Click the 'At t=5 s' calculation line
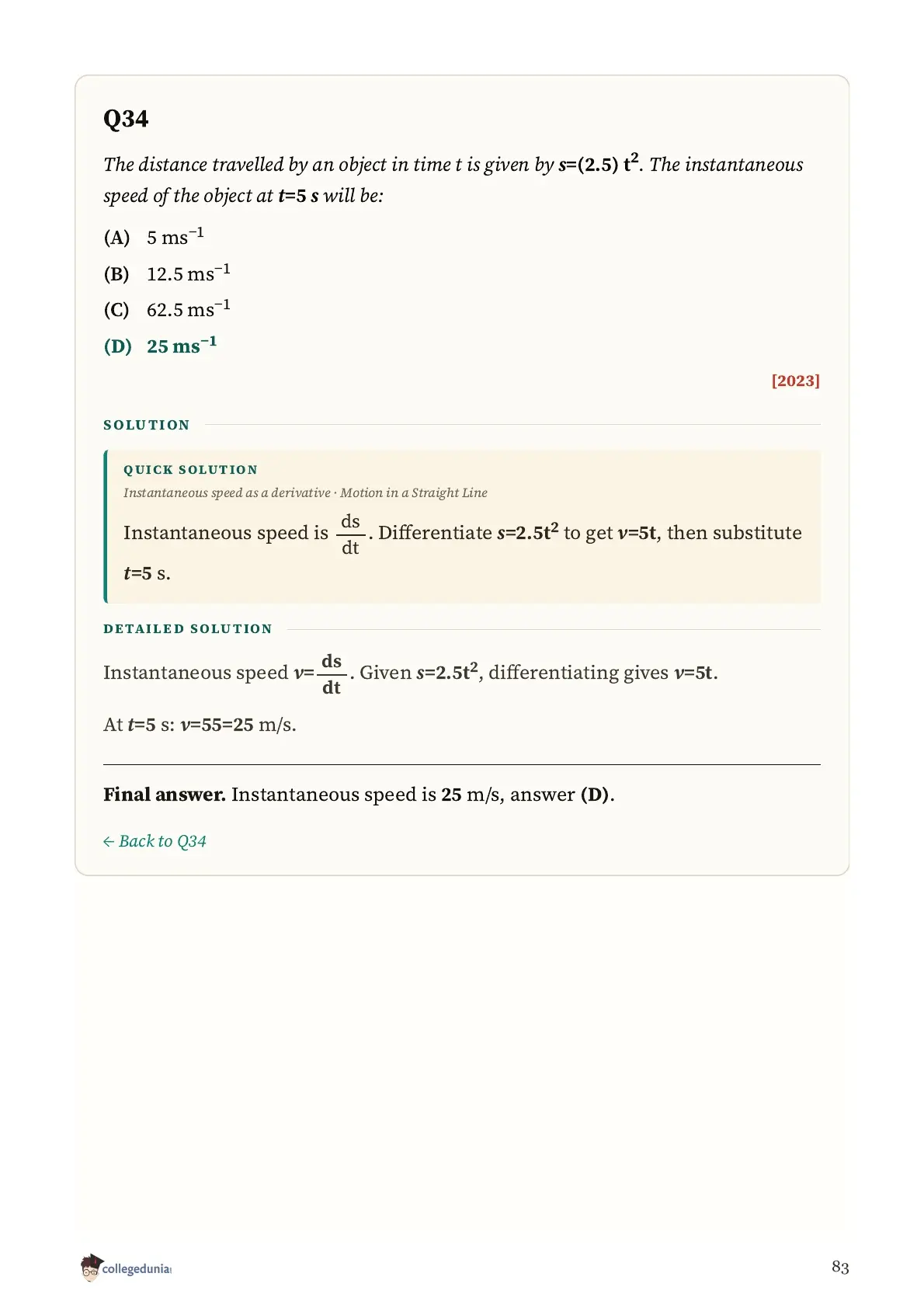The image size is (924, 1308). click(x=200, y=725)
